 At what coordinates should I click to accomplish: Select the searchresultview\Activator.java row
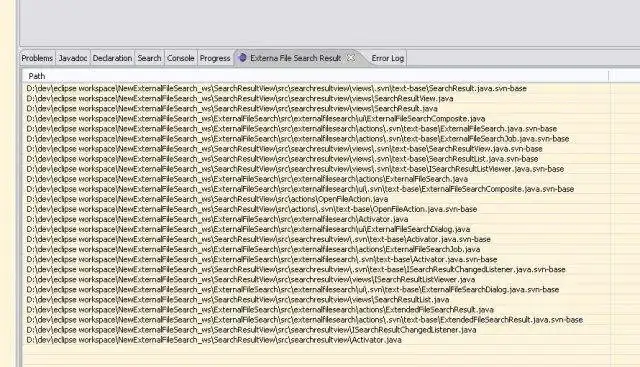coord(315,340)
